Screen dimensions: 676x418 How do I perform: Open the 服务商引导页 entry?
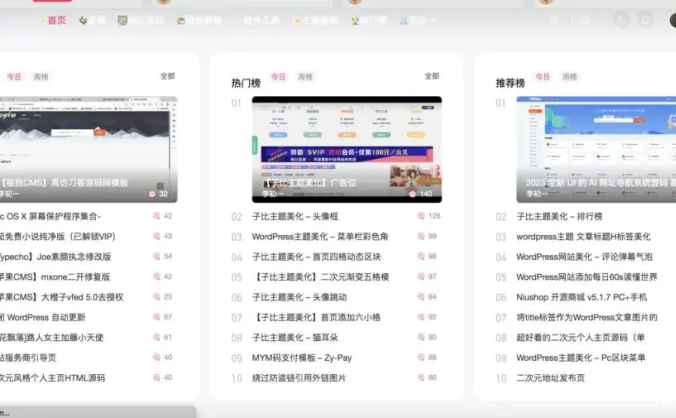[x=28, y=358]
